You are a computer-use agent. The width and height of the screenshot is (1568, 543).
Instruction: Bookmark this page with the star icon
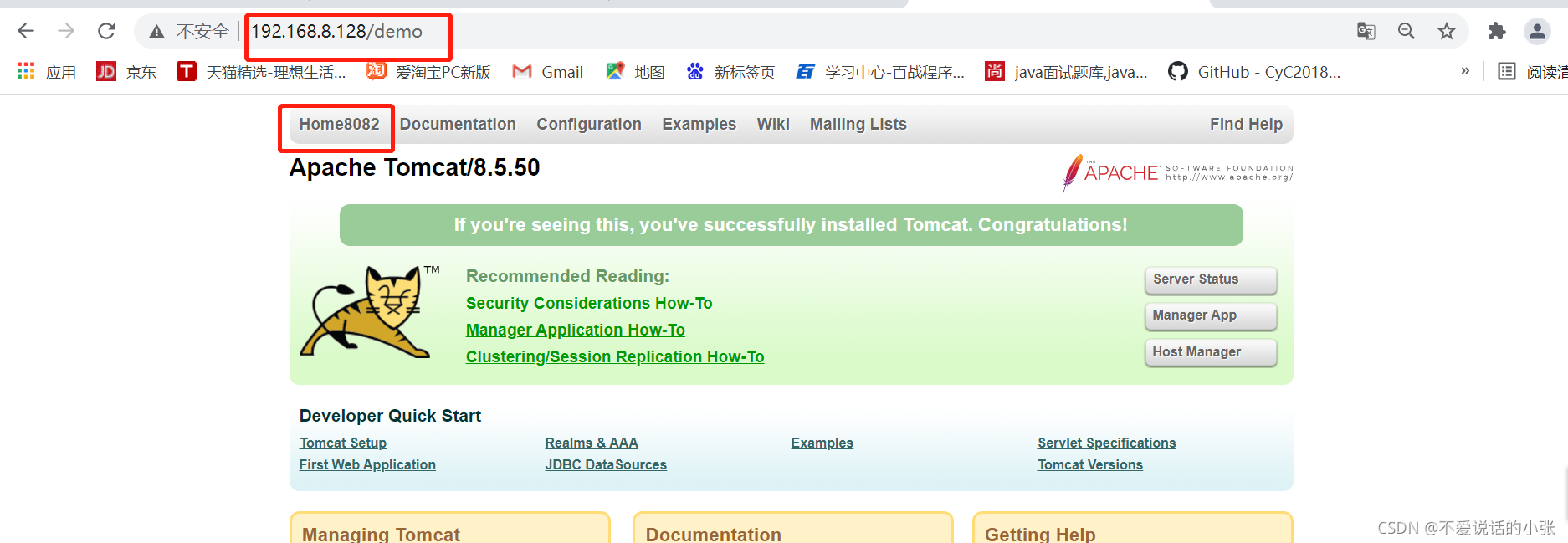[1447, 32]
